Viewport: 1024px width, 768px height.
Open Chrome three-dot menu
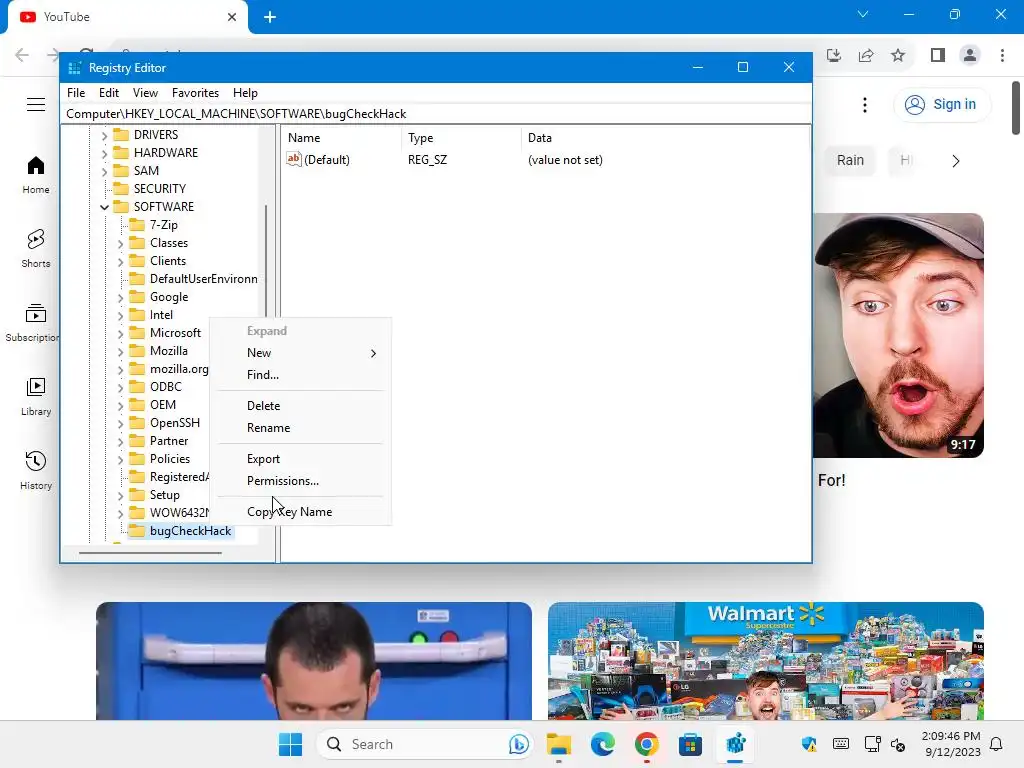coord(1002,56)
